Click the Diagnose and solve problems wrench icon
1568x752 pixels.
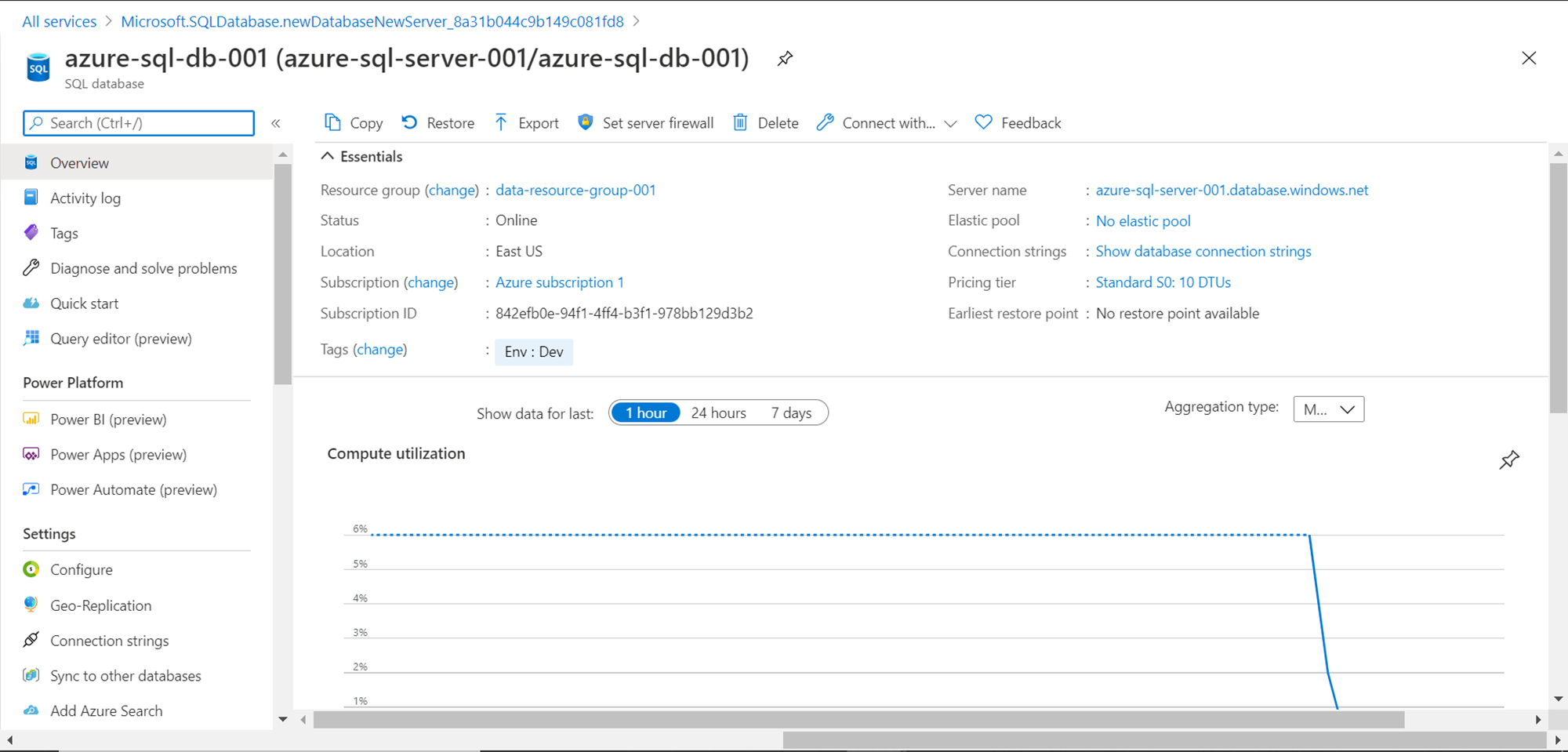click(x=31, y=268)
